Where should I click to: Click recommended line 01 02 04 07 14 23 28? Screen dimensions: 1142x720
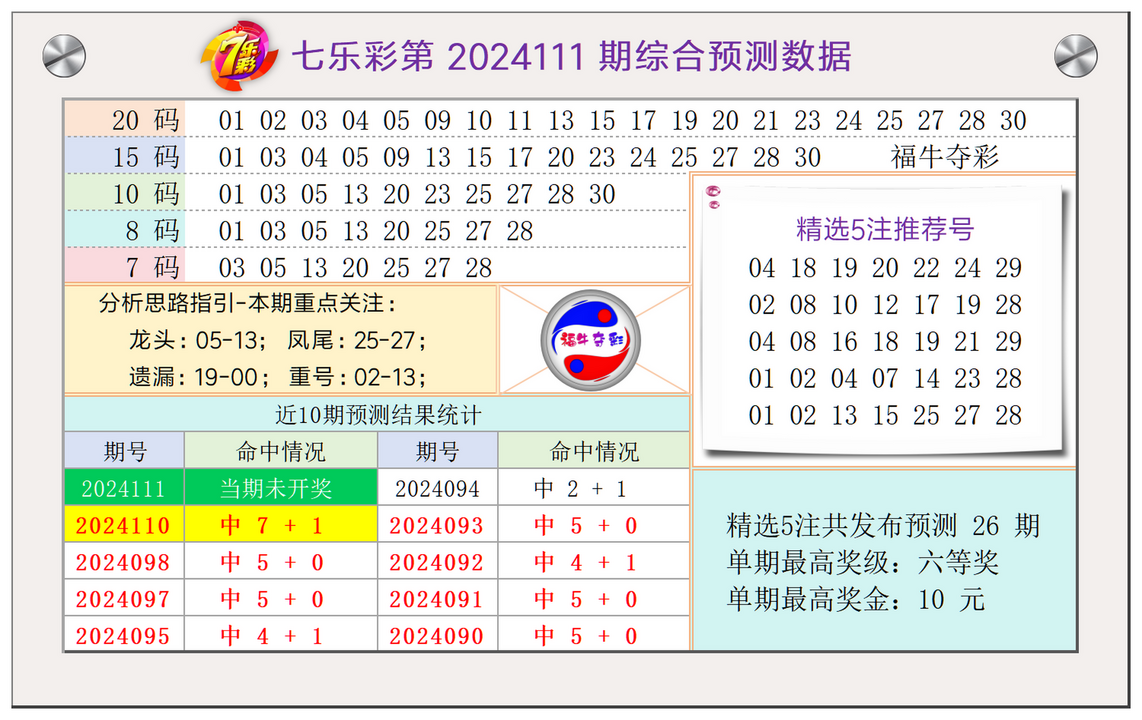click(x=885, y=379)
